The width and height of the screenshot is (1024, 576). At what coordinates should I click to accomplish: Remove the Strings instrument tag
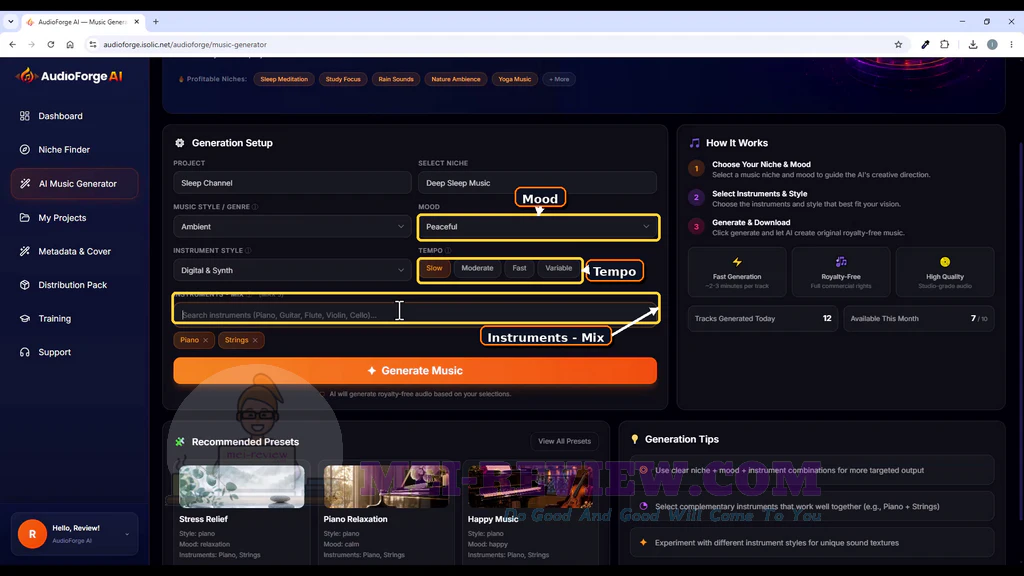pos(255,340)
